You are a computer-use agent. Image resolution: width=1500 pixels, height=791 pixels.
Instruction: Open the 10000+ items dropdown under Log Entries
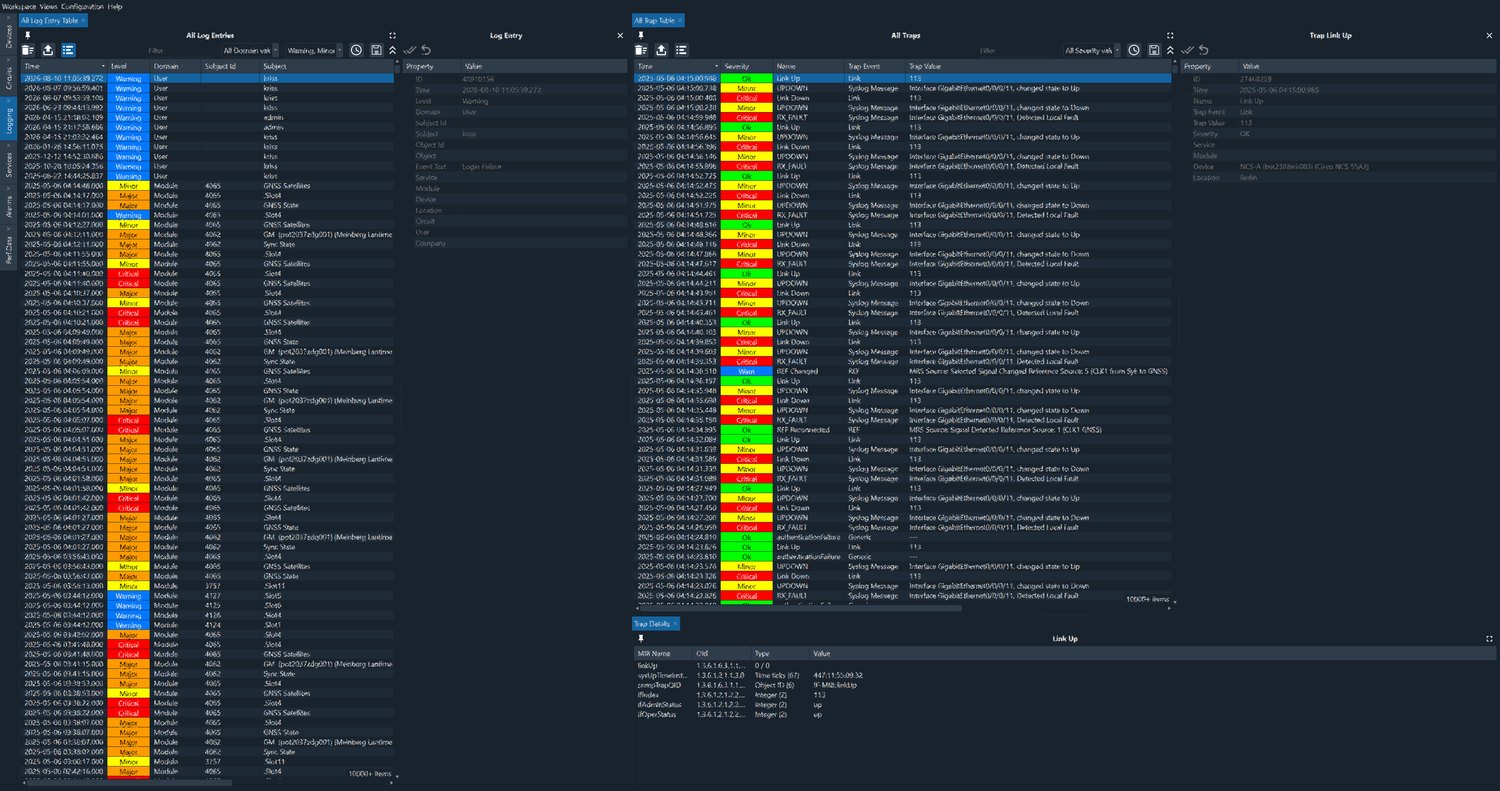click(372, 774)
